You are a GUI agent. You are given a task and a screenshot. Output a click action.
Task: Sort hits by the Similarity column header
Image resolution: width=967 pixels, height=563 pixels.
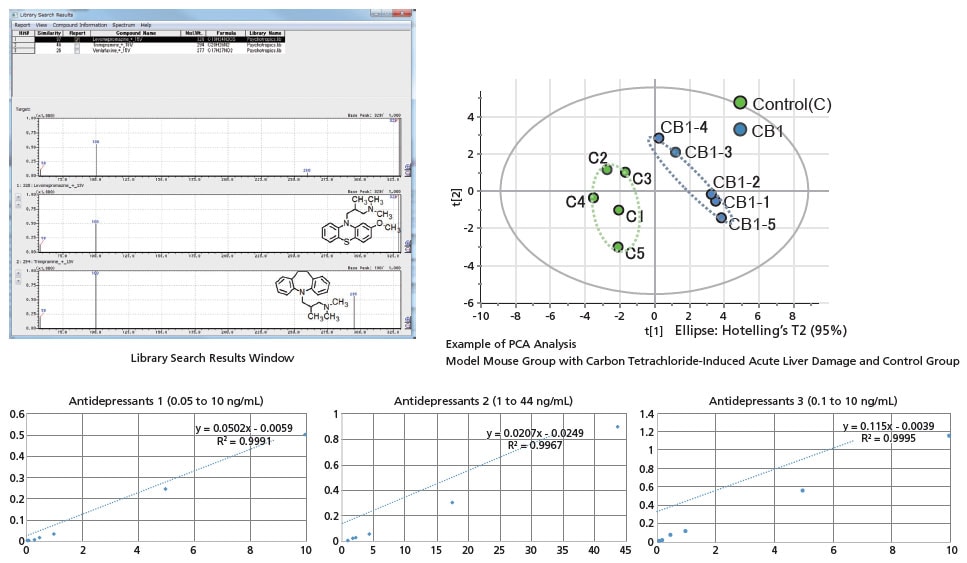pyautogui.click(x=49, y=32)
